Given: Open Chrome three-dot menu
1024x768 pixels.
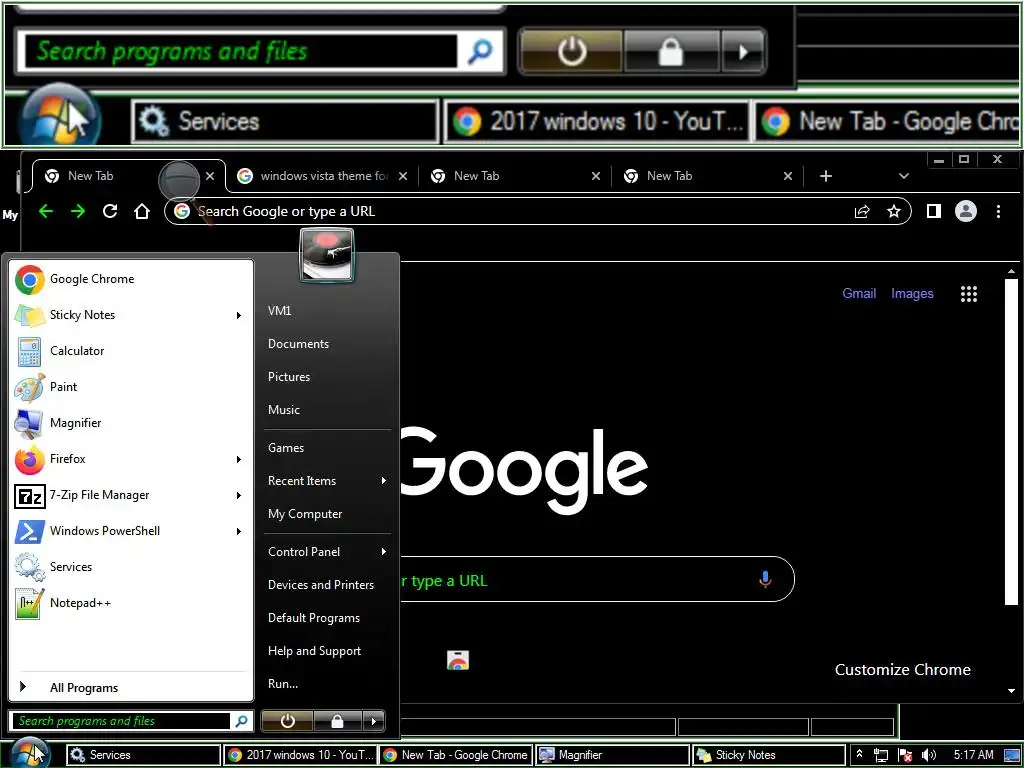Looking at the screenshot, I should (x=999, y=211).
